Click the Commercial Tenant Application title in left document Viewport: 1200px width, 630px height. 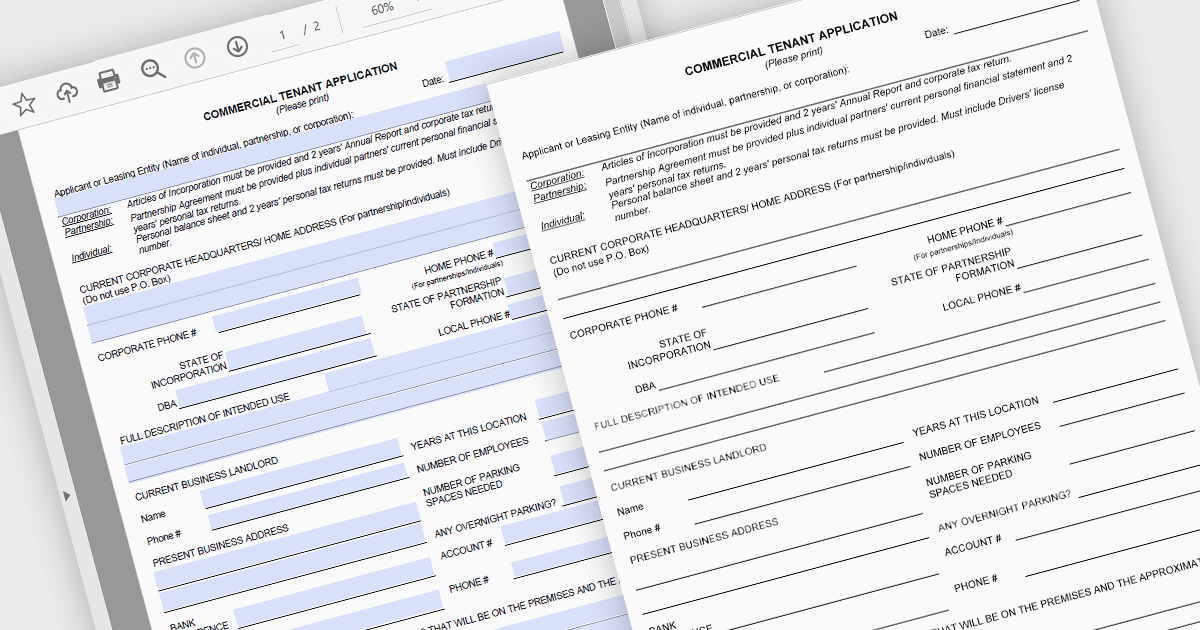pyautogui.click(x=300, y=91)
